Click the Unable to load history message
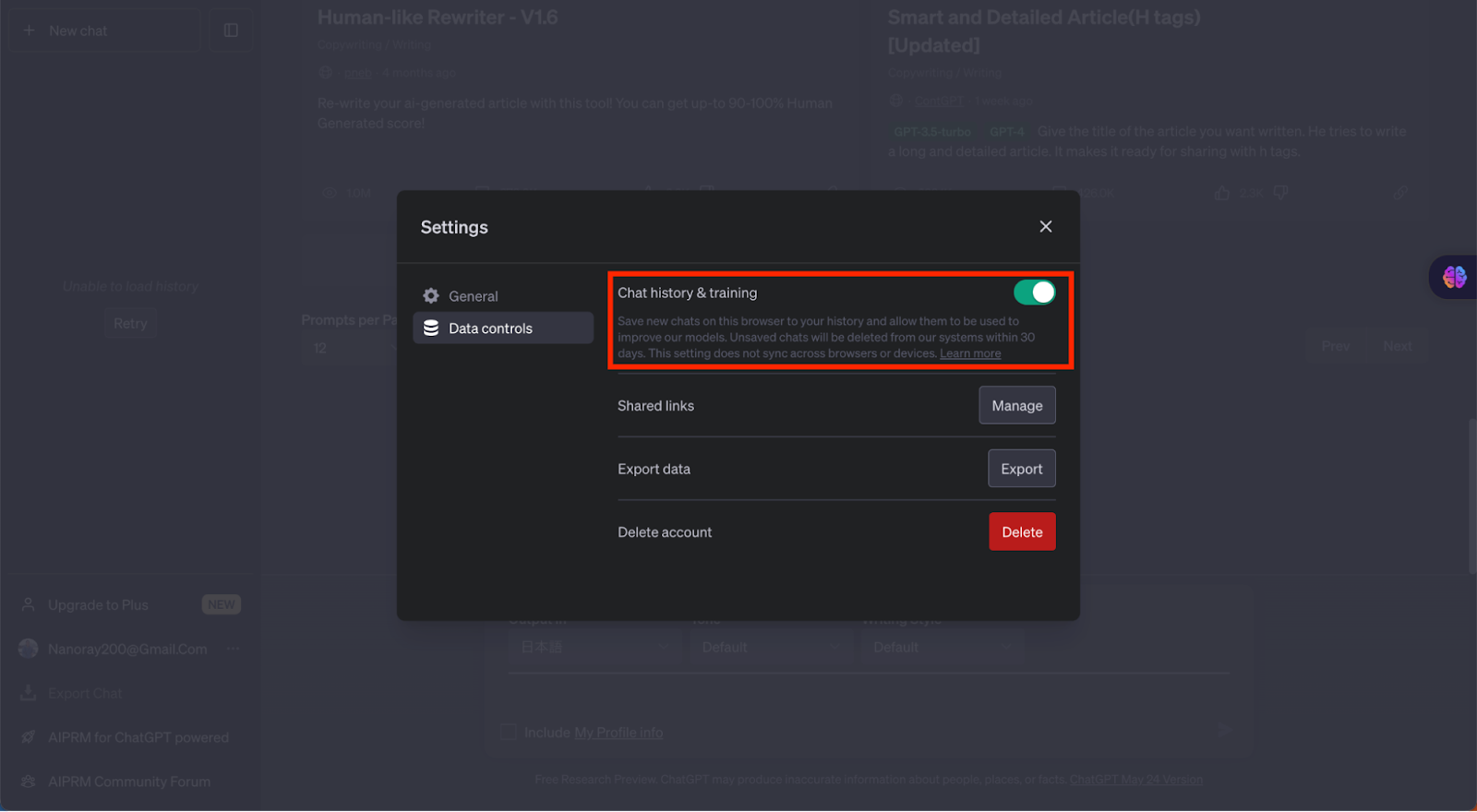Image resolution: width=1477 pixels, height=812 pixels. pyautogui.click(x=130, y=287)
